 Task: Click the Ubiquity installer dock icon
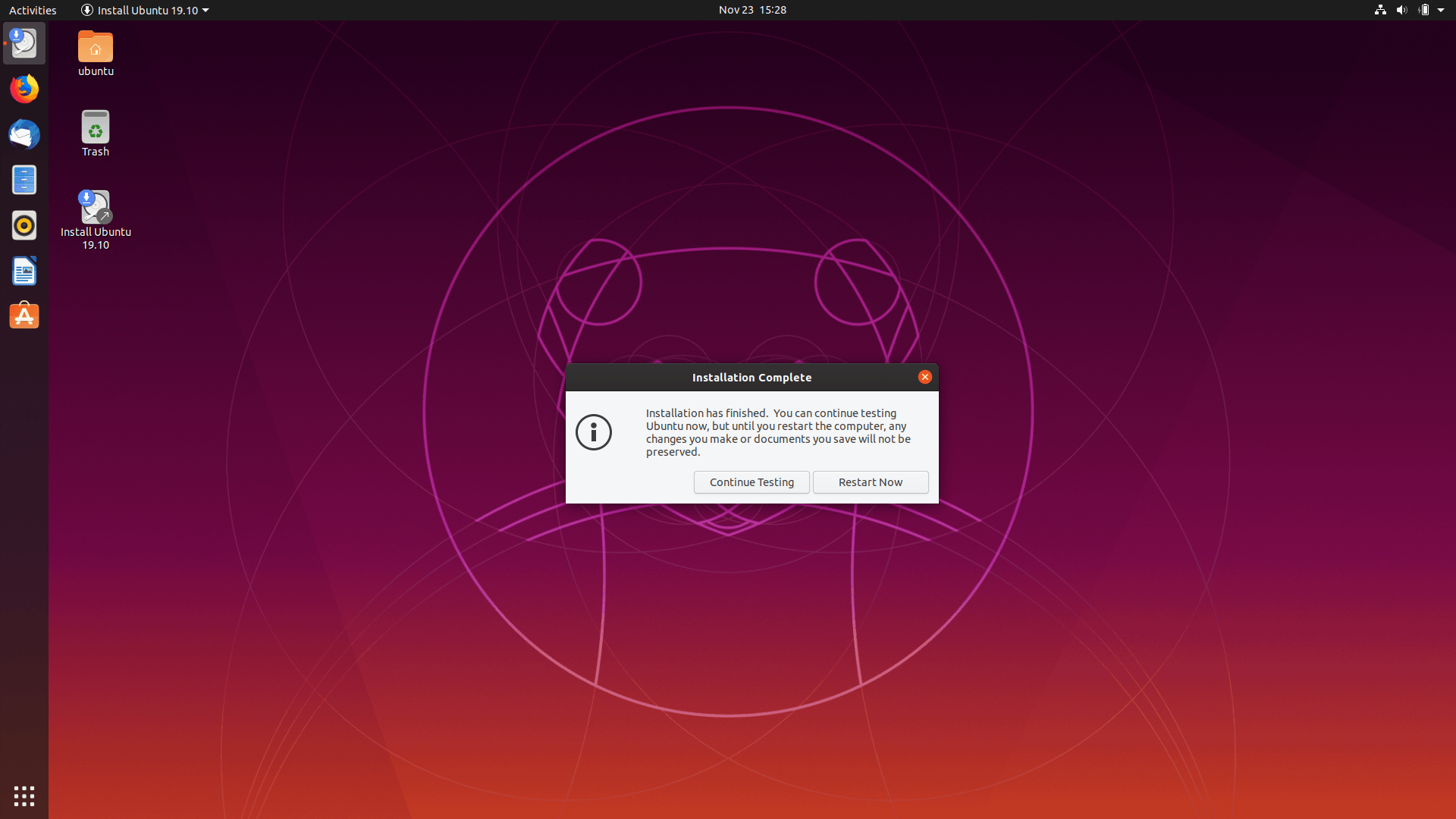click(24, 43)
